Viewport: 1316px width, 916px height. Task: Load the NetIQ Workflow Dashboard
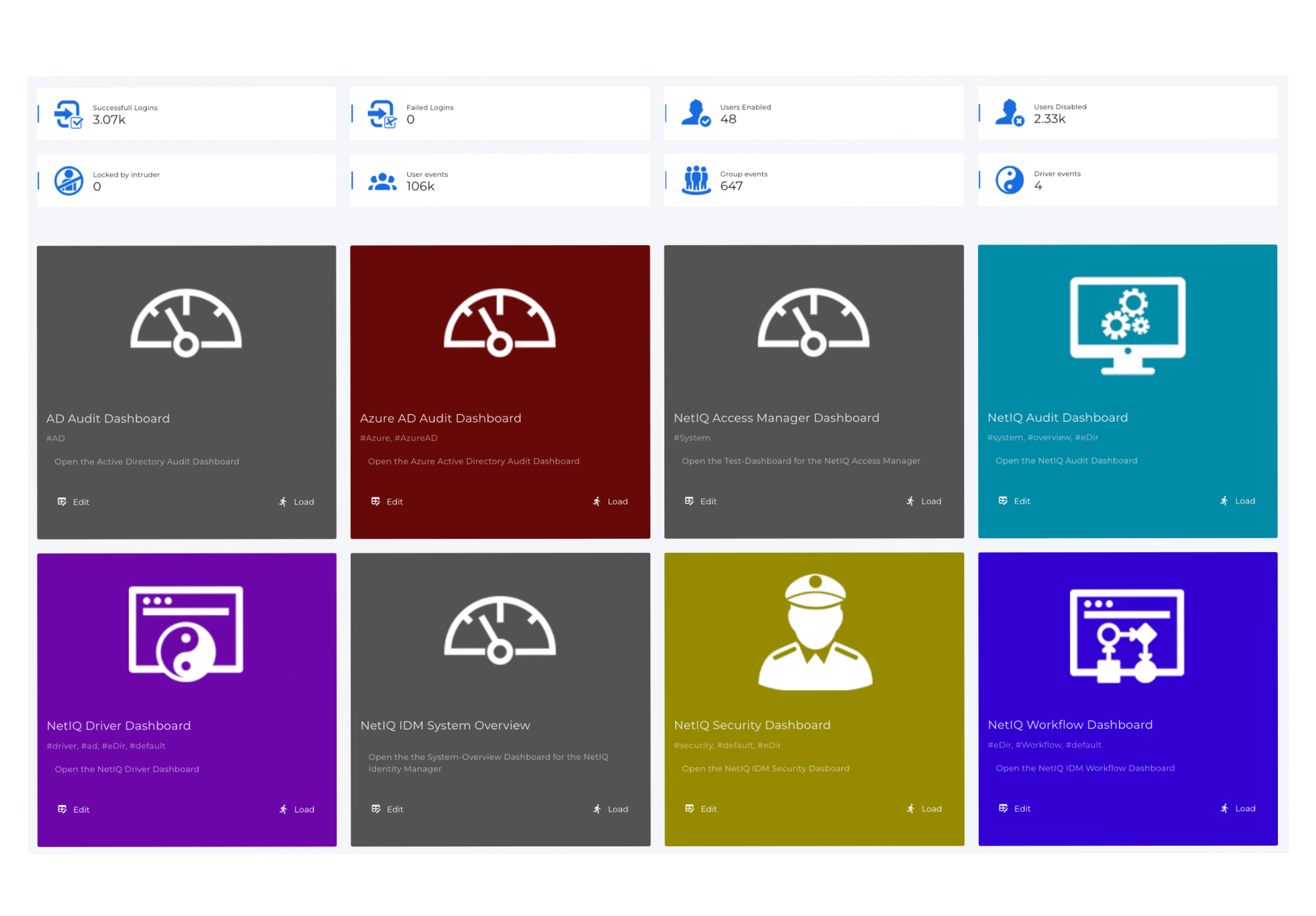coord(1238,809)
